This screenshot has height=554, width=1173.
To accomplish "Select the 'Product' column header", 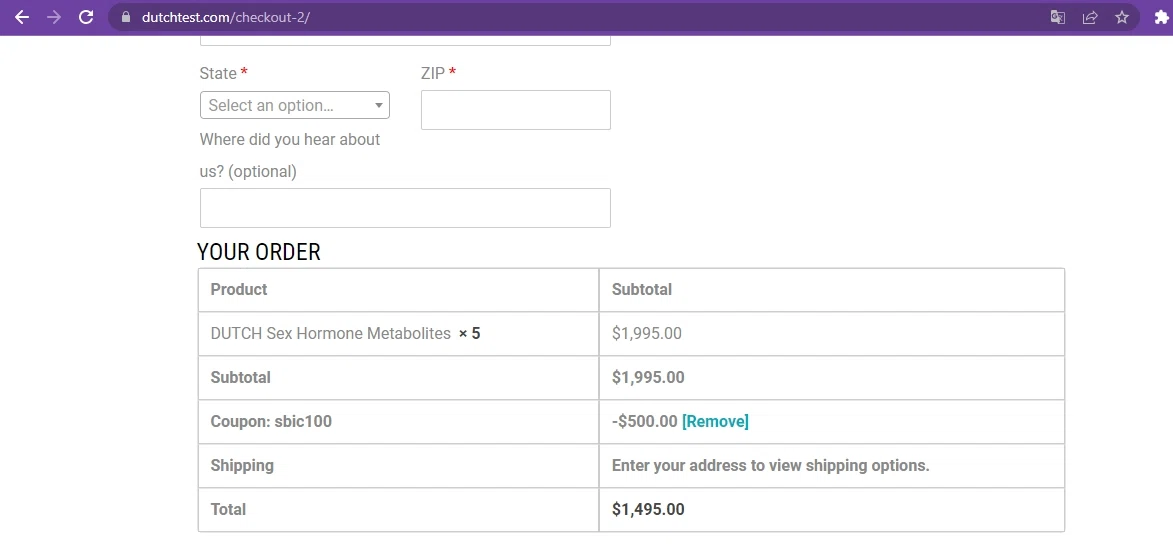I will (x=239, y=289).
